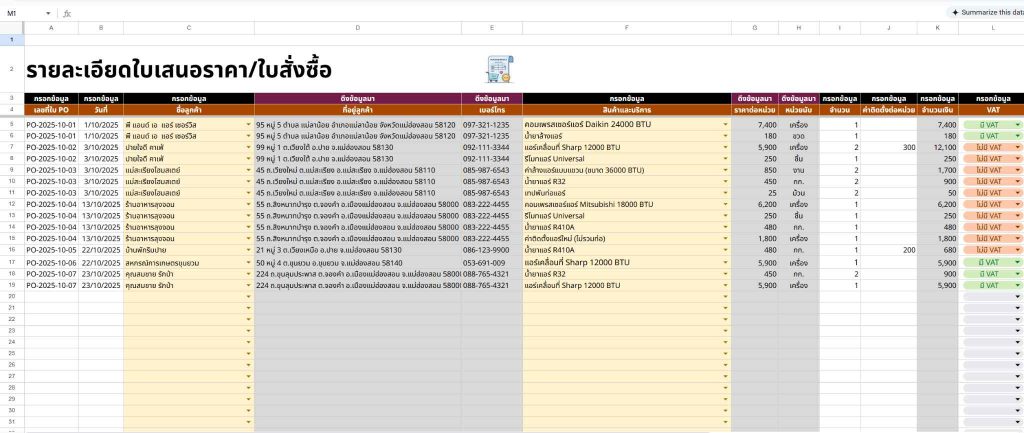Select column F header
This screenshot has height=433, width=1024.
point(626,28)
